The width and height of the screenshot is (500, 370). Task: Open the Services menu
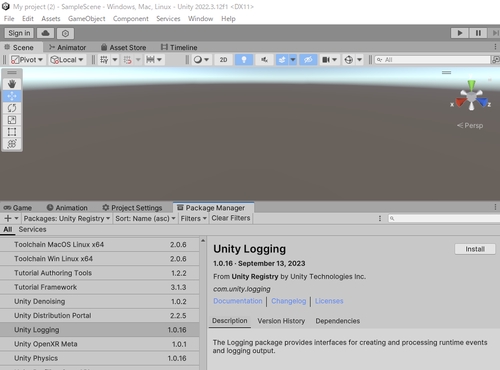(168, 19)
